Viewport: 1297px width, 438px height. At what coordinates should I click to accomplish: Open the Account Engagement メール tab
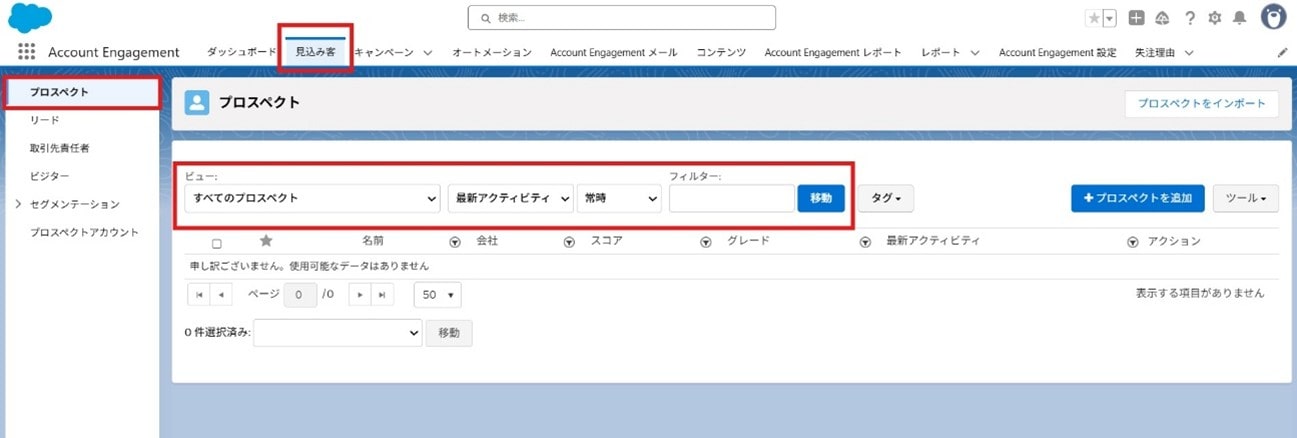(x=614, y=52)
